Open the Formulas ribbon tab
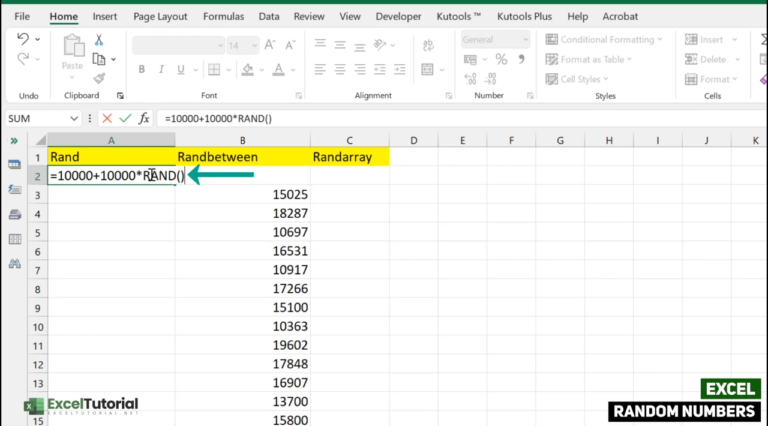 [x=223, y=17]
